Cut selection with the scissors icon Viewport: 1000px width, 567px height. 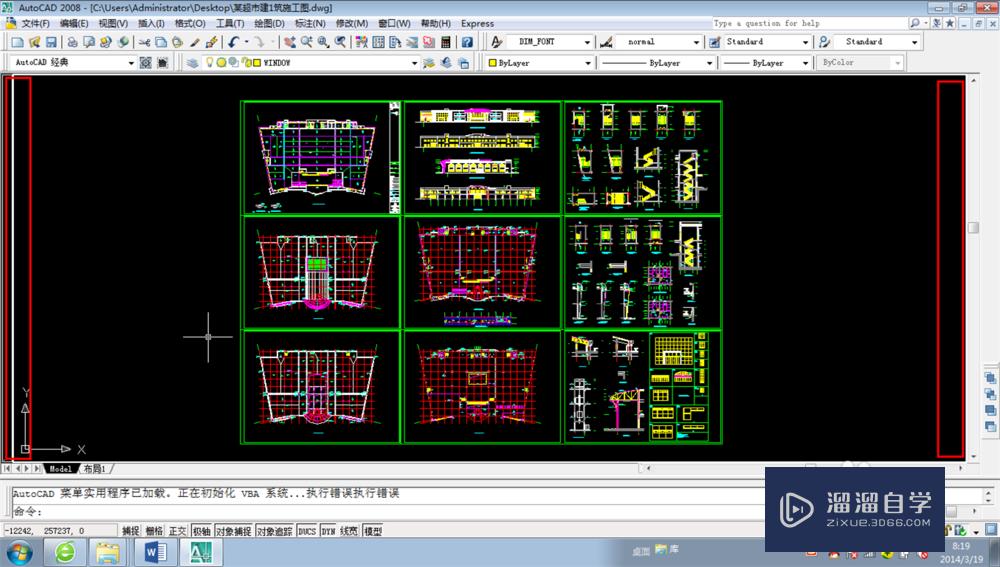point(145,42)
